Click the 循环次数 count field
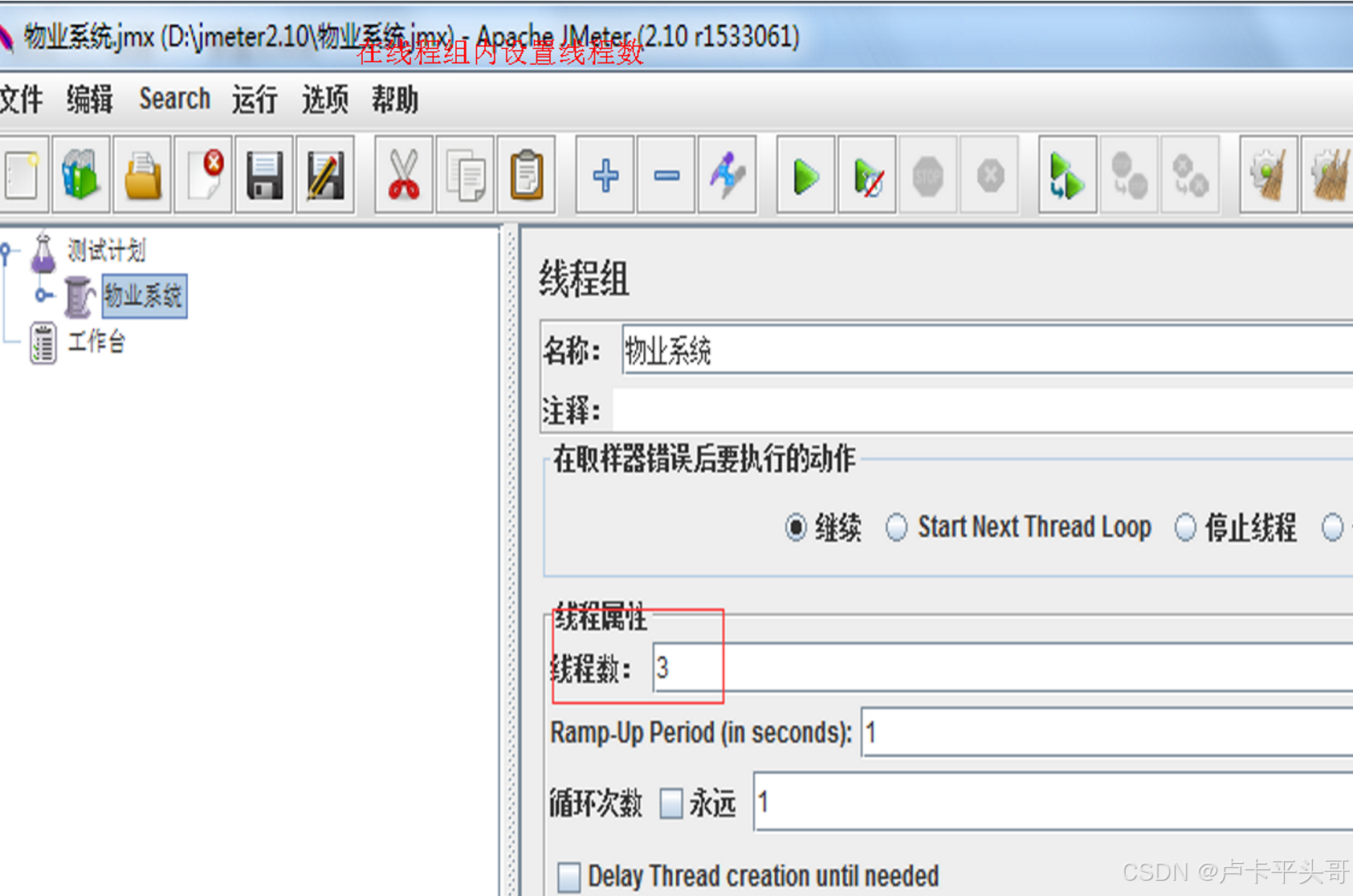The height and width of the screenshot is (896, 1353). (1053, 802)
